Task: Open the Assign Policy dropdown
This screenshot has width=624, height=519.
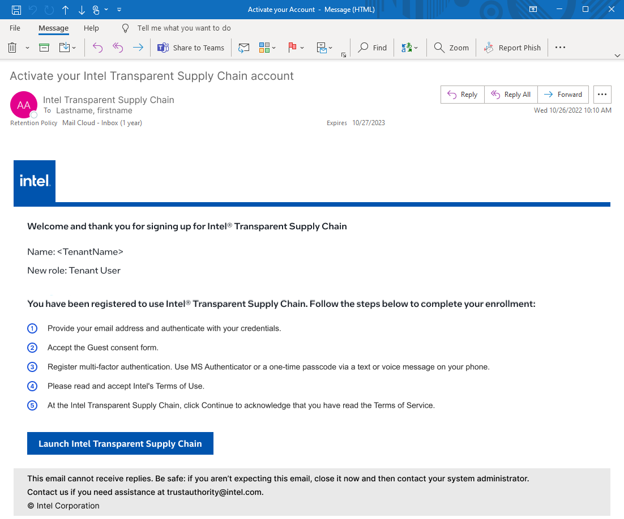Action: pos(324,48)
